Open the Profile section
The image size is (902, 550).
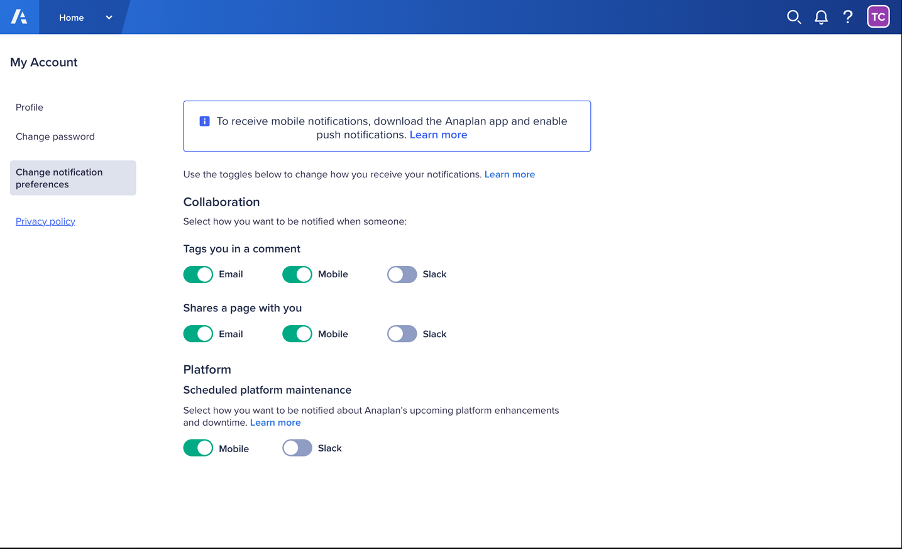(x=29, y=107)
